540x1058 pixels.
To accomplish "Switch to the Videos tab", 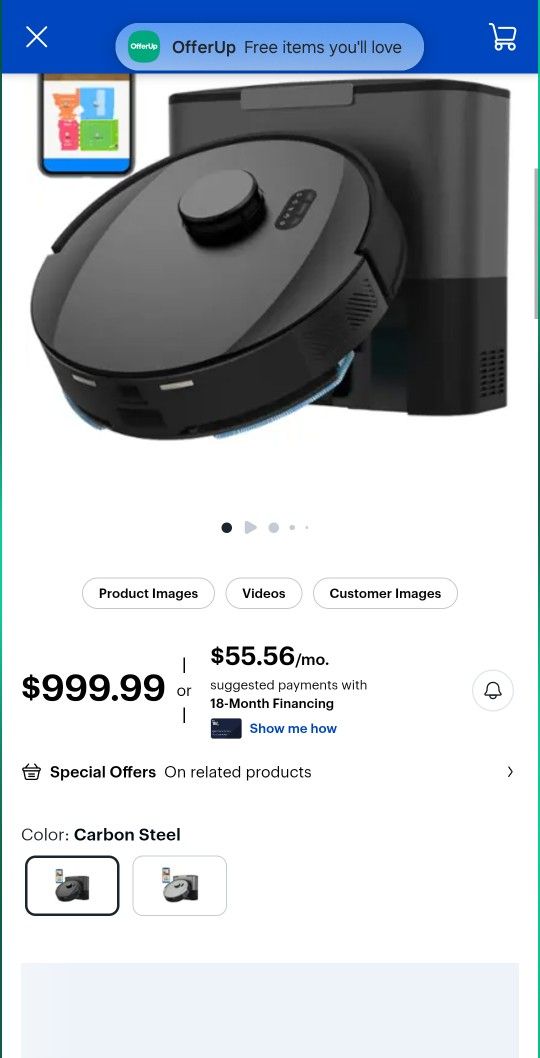I will pos(264,593).
